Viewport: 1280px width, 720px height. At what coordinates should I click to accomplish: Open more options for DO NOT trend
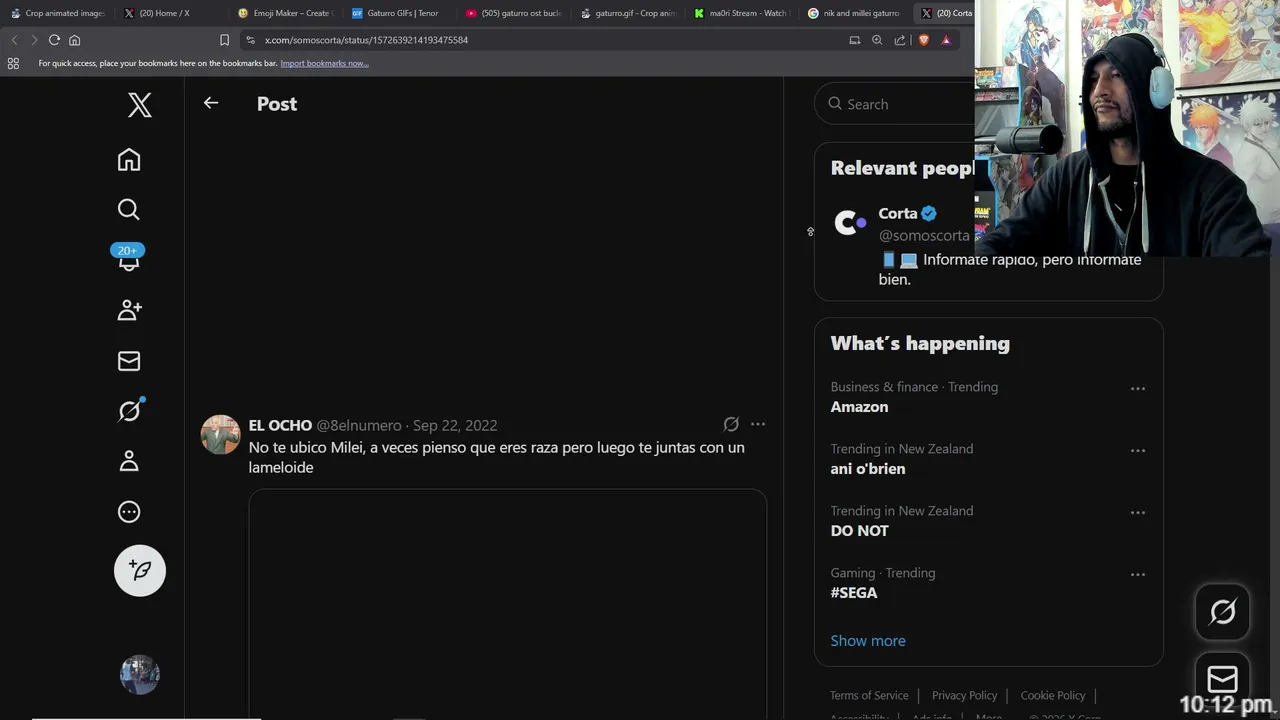coord(1138,512)
